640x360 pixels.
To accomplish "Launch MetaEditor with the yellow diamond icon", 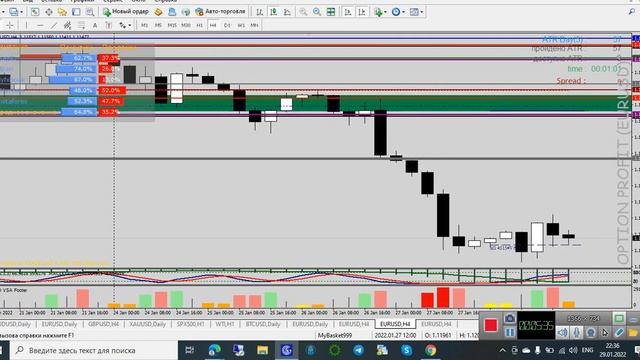I will pos(158,12).
